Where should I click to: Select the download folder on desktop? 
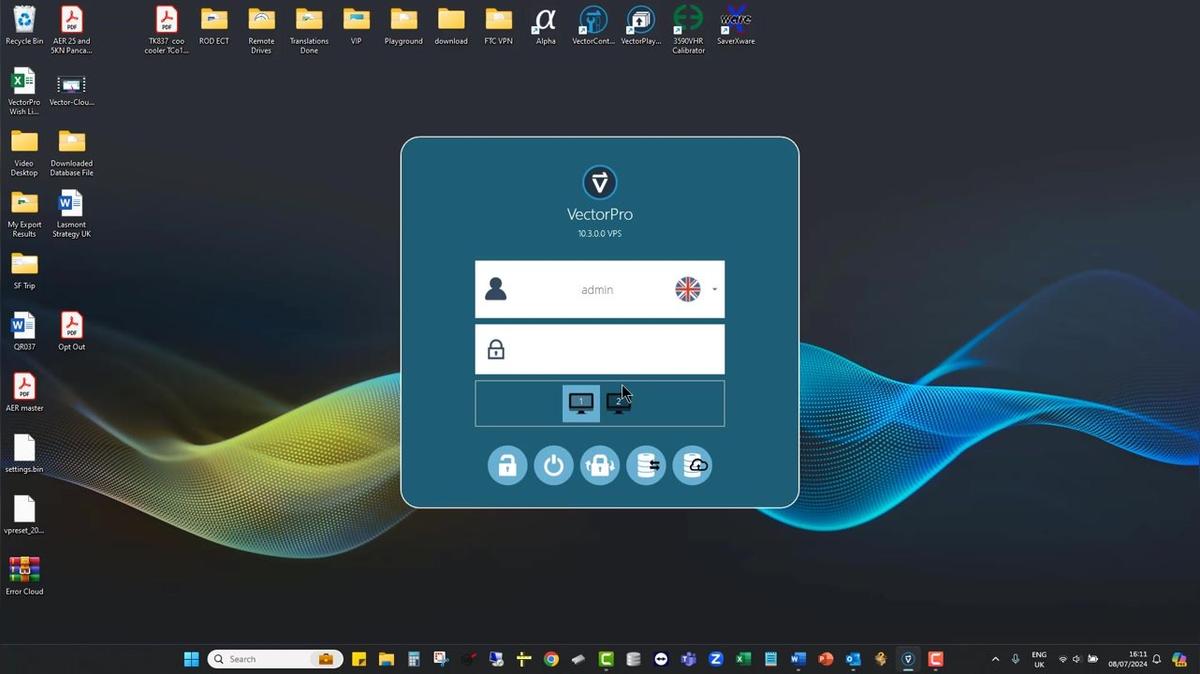(x=451, y=27)
